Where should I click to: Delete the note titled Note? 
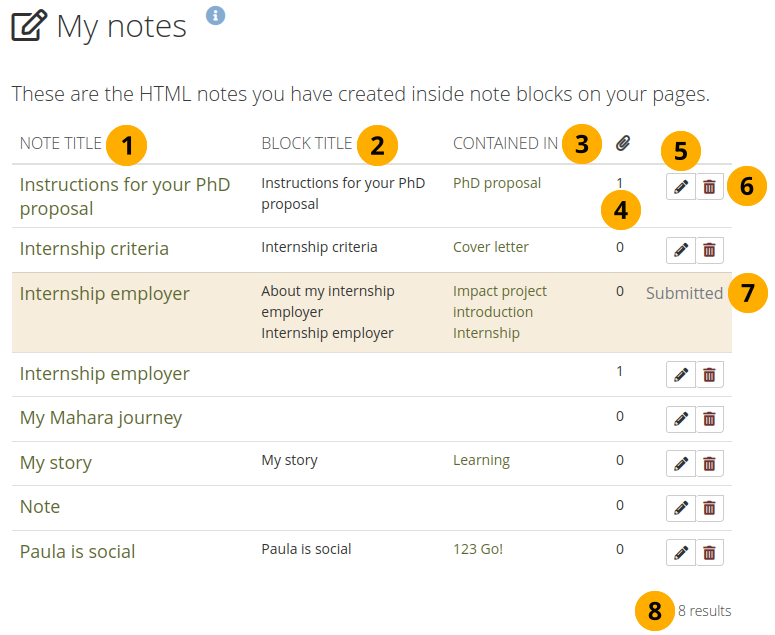coord(709,508)
